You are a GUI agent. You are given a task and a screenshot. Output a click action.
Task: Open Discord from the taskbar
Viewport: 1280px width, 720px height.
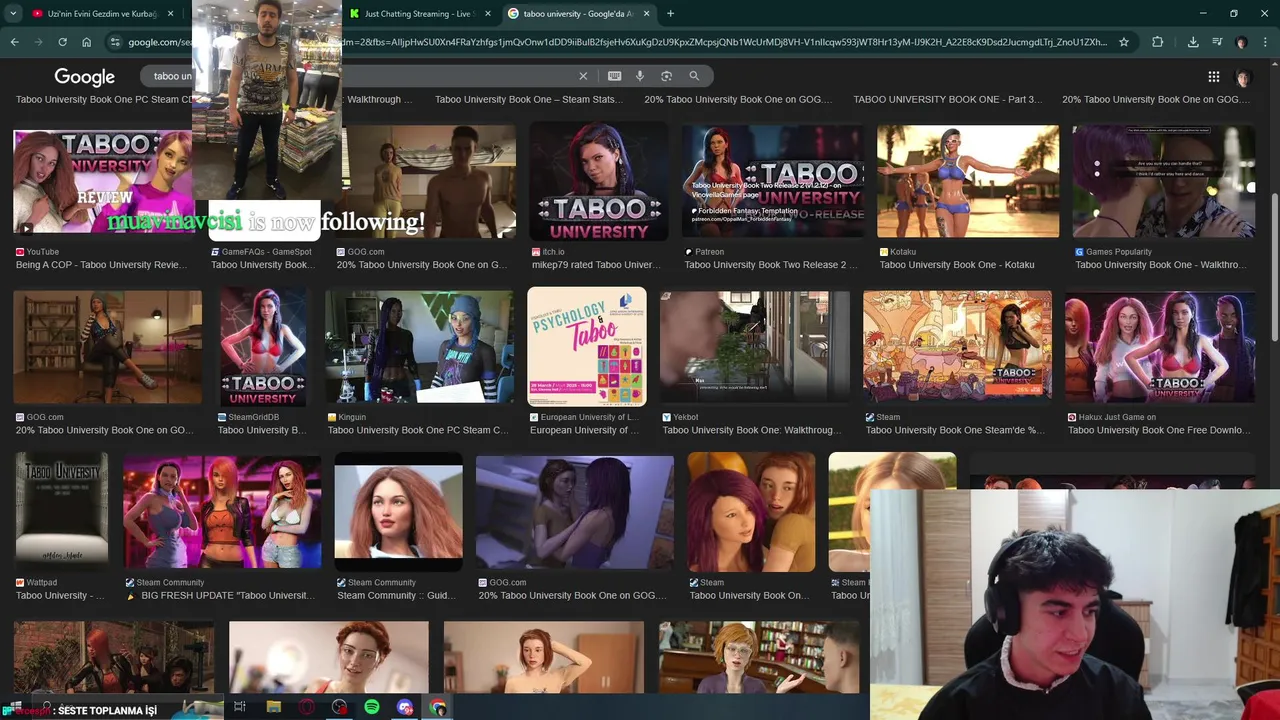tap(405, 707)
